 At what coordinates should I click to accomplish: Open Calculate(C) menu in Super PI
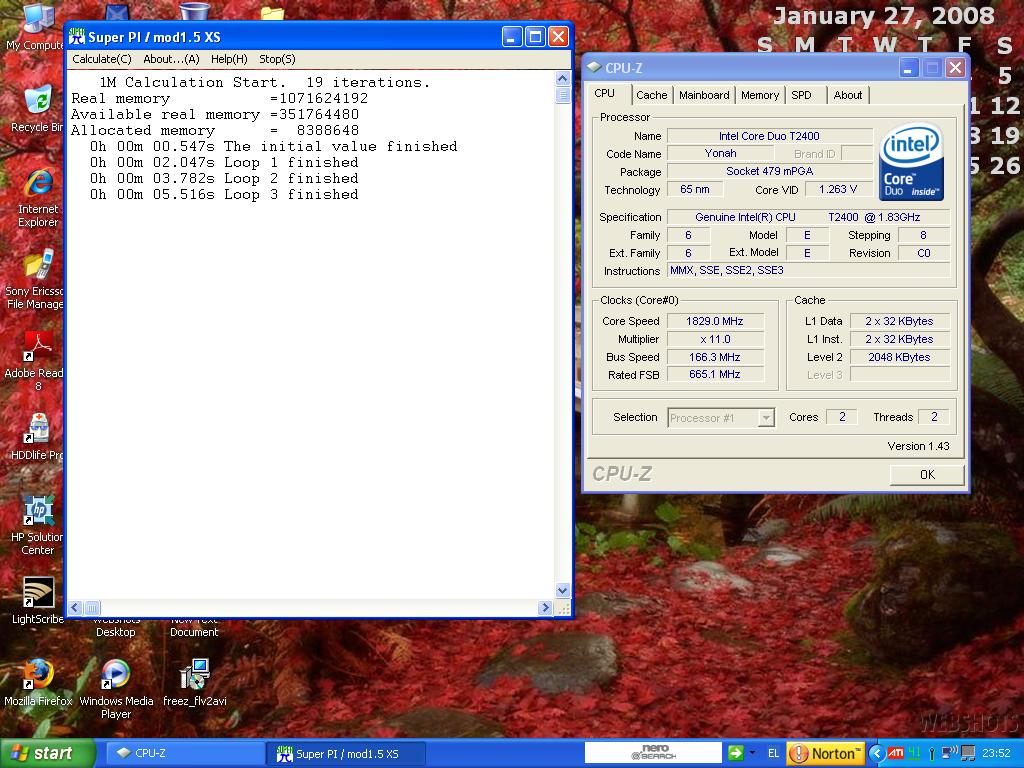(102, 59)
